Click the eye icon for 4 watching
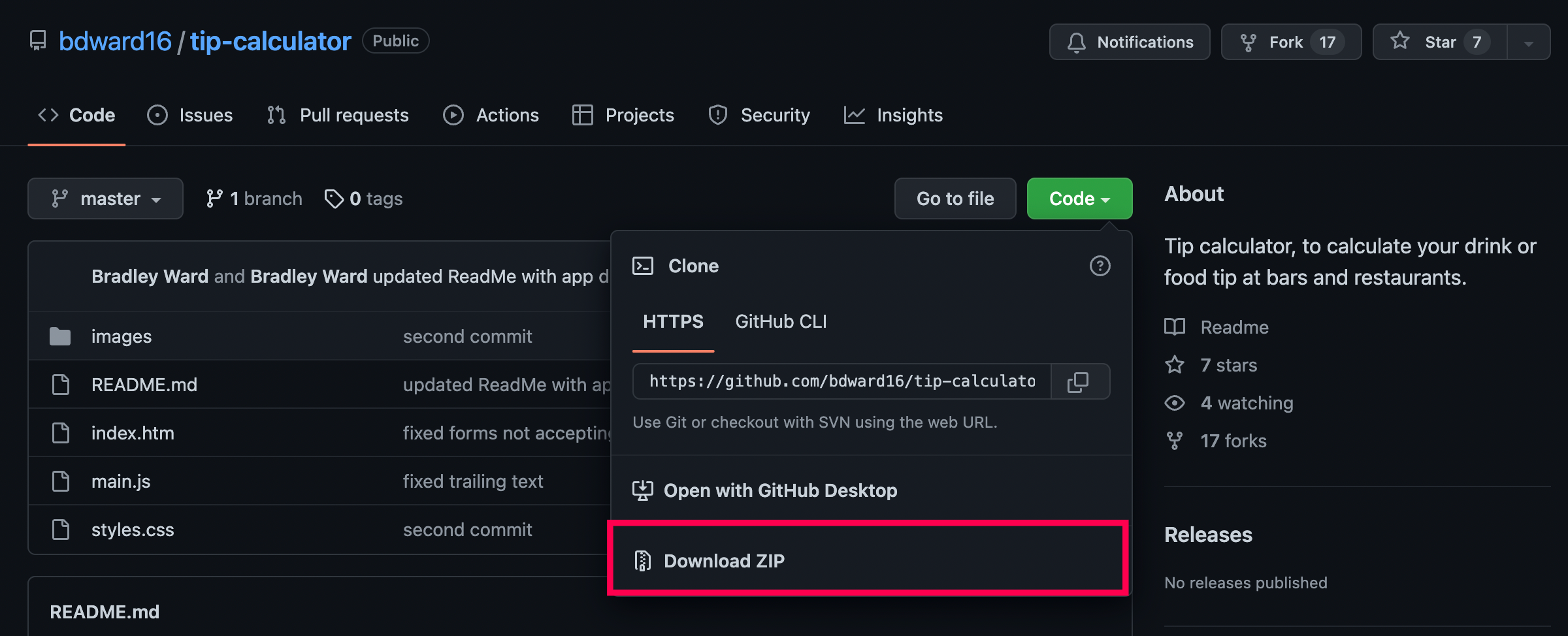This screenshot has height=636, width=1568. pyautogui.click(x=1175, y=403)
